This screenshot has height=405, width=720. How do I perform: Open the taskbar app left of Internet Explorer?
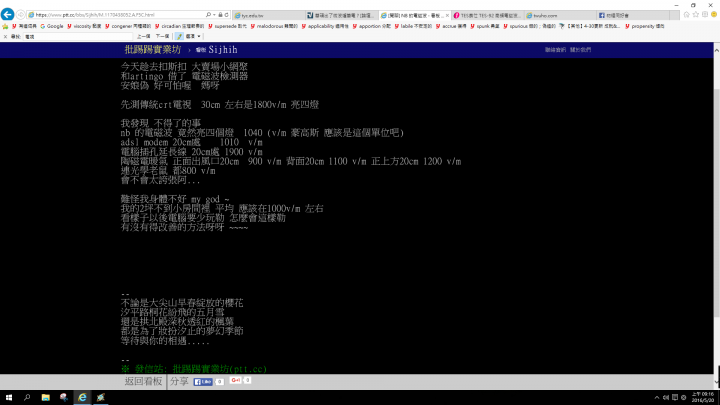(64, 398)
